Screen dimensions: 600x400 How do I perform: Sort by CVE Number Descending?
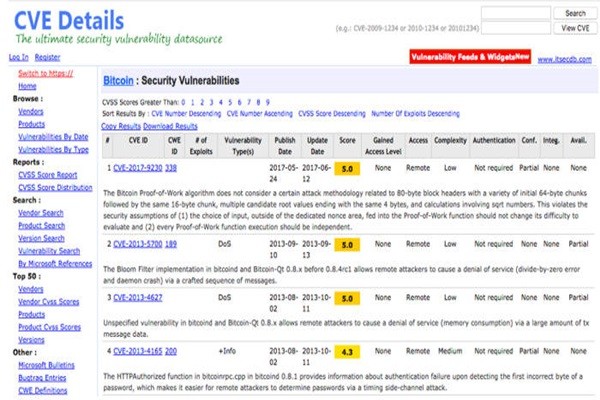[186, 114]
